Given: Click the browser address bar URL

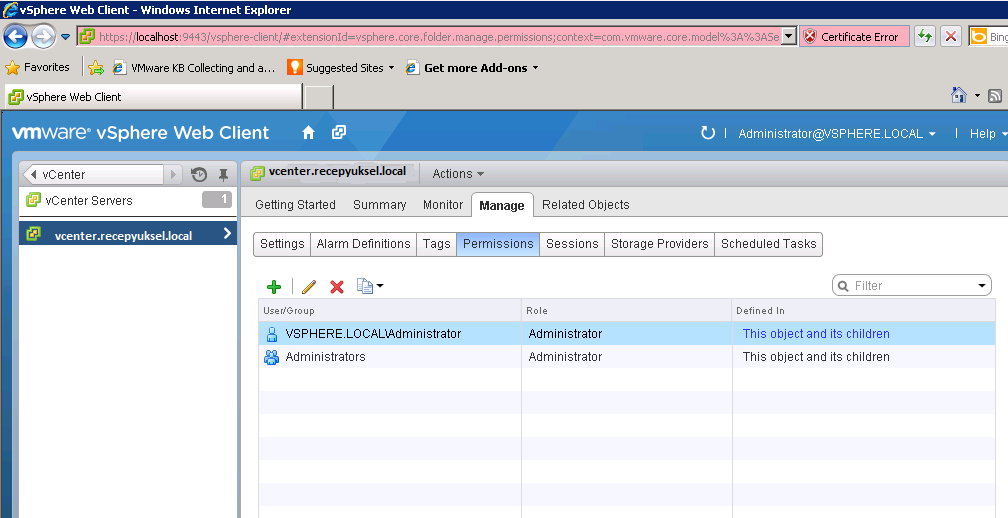Looking at the screenshot, I should (438, 37).
